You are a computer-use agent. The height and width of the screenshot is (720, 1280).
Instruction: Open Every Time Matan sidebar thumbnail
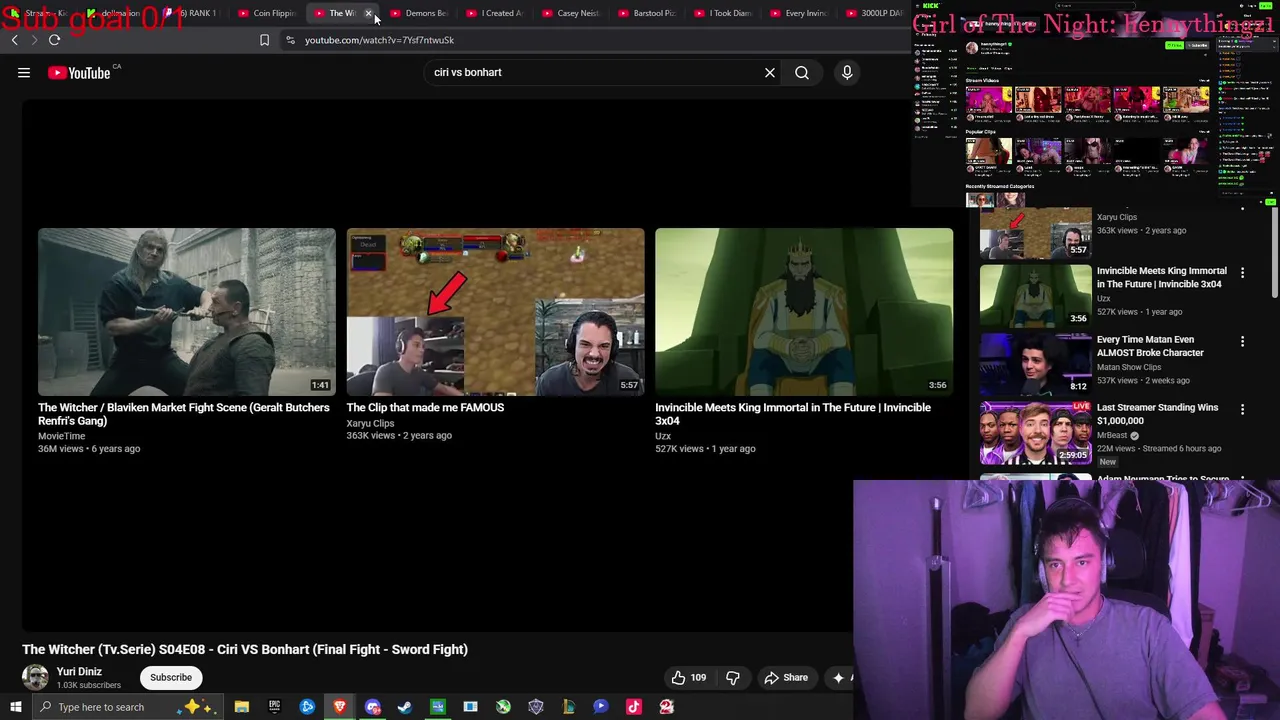click(x=1035, y=364)
